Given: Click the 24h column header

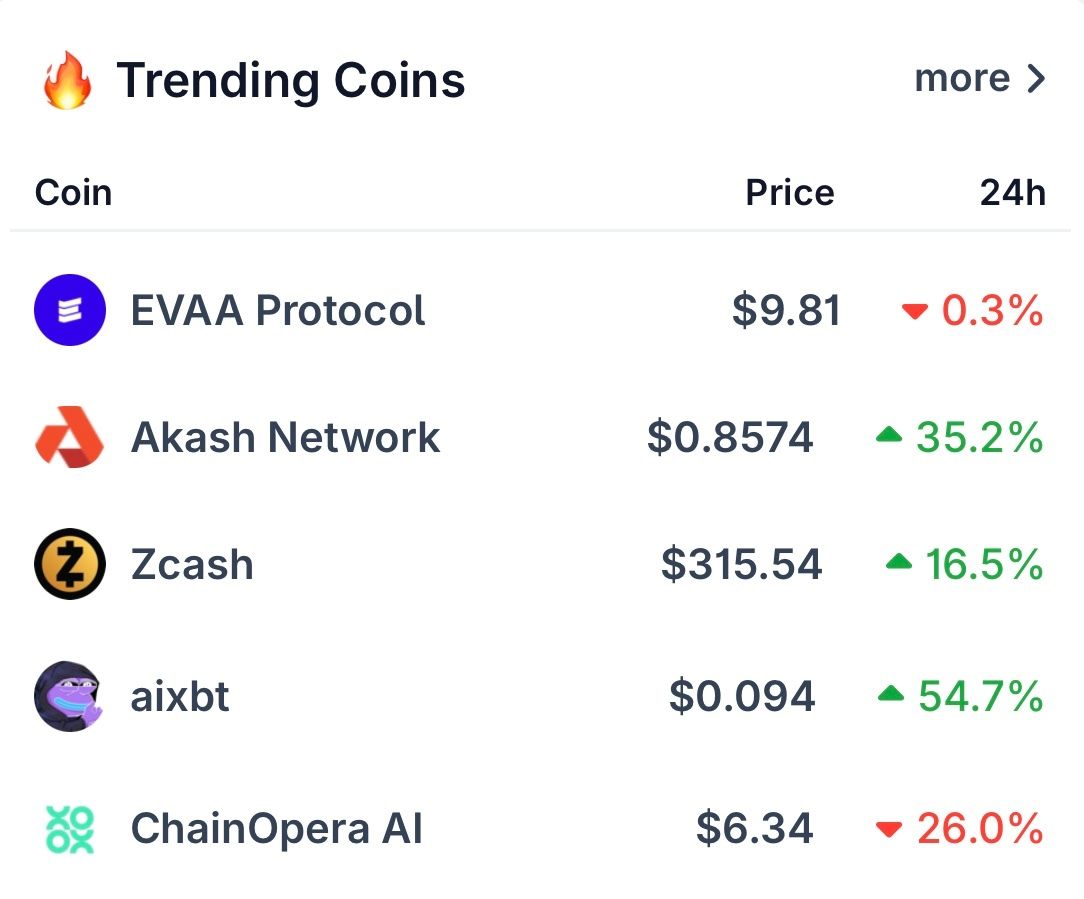Looking at the screenshot, I should [1012, 192].
